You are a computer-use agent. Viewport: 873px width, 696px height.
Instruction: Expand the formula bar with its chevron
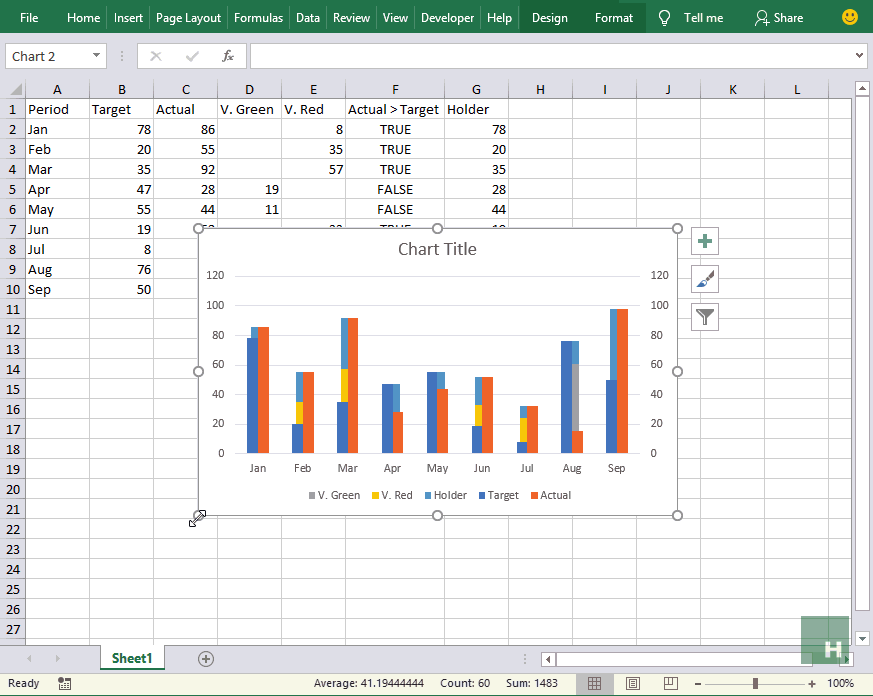pyautogui.click(x=862, y=56)
